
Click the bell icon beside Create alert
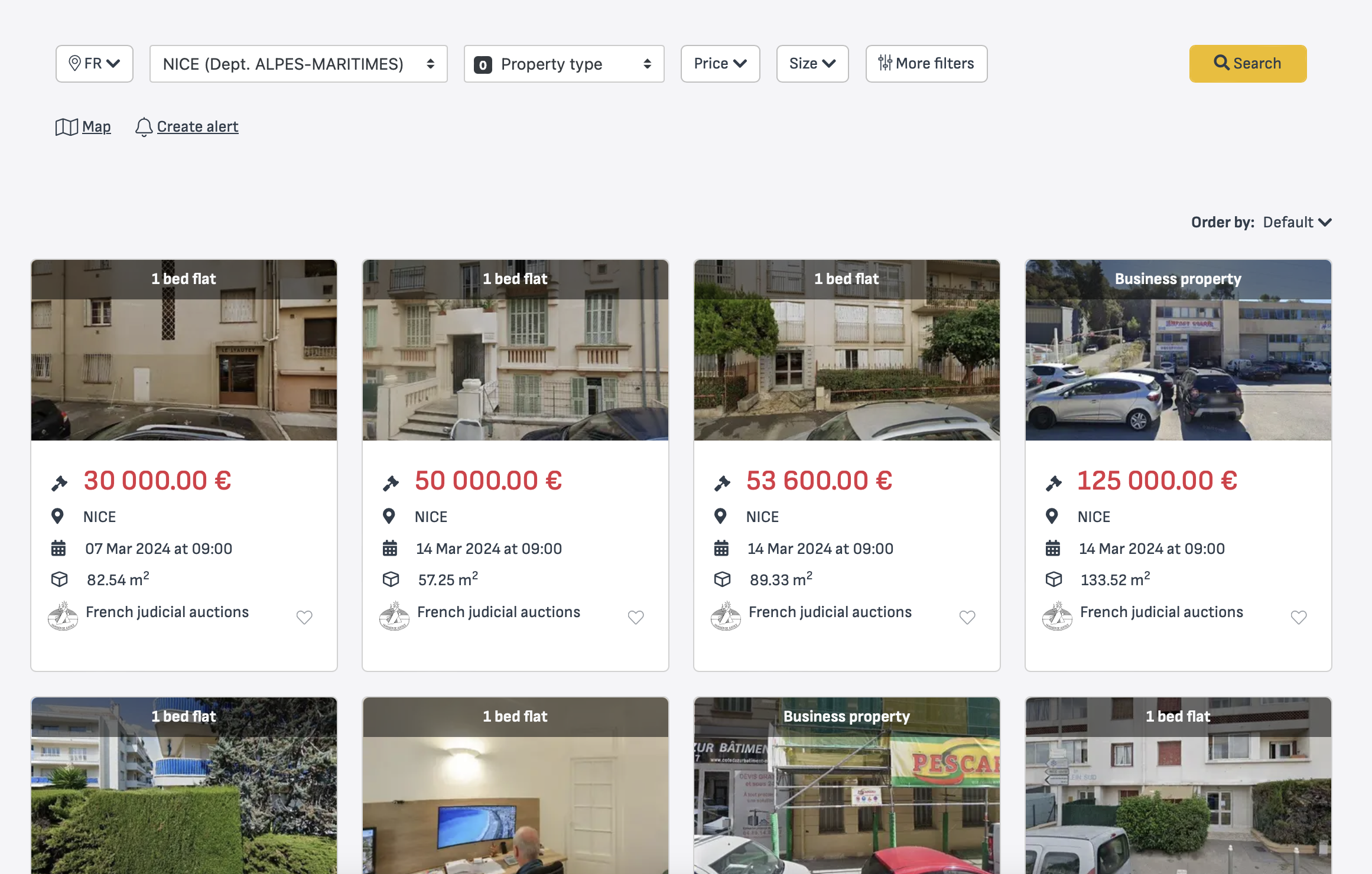point(144,127)
